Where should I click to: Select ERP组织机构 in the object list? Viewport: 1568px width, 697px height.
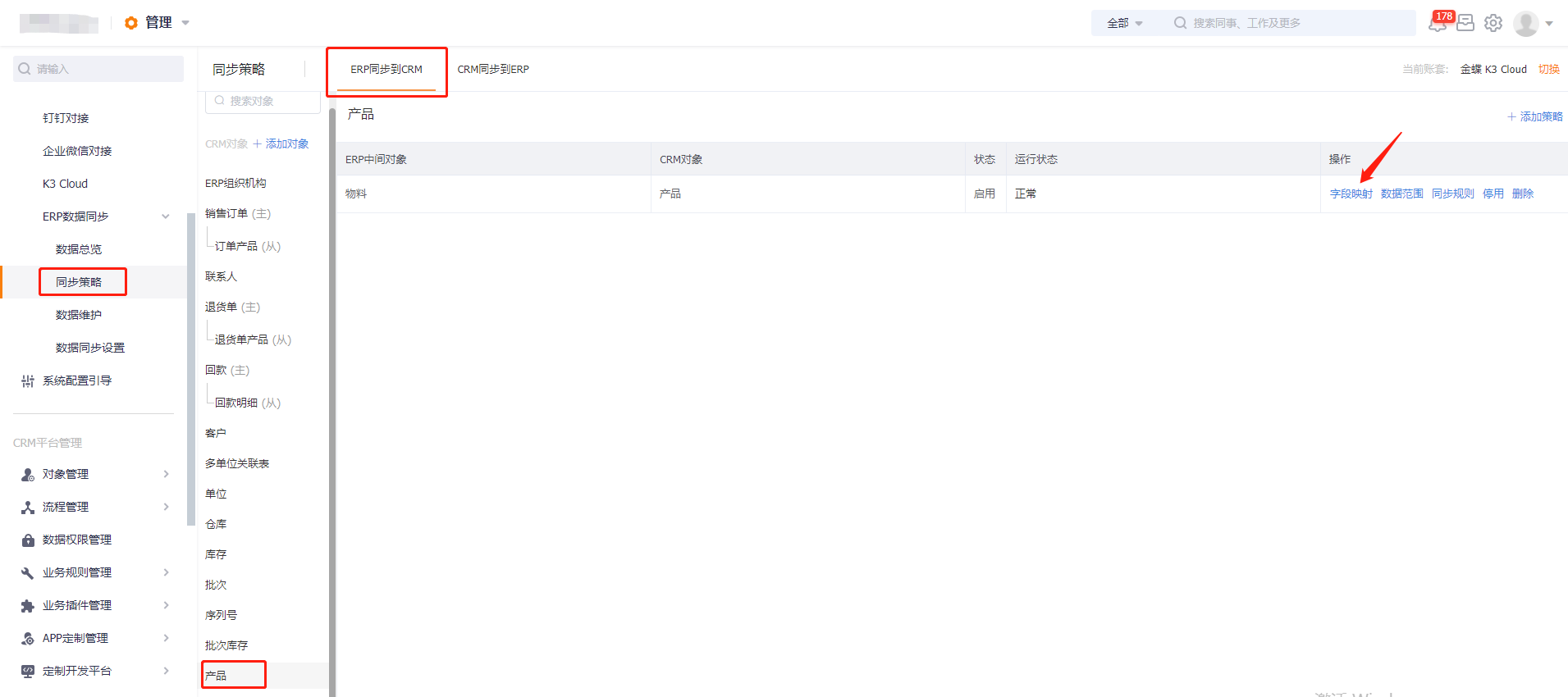[x=235, y=183]
